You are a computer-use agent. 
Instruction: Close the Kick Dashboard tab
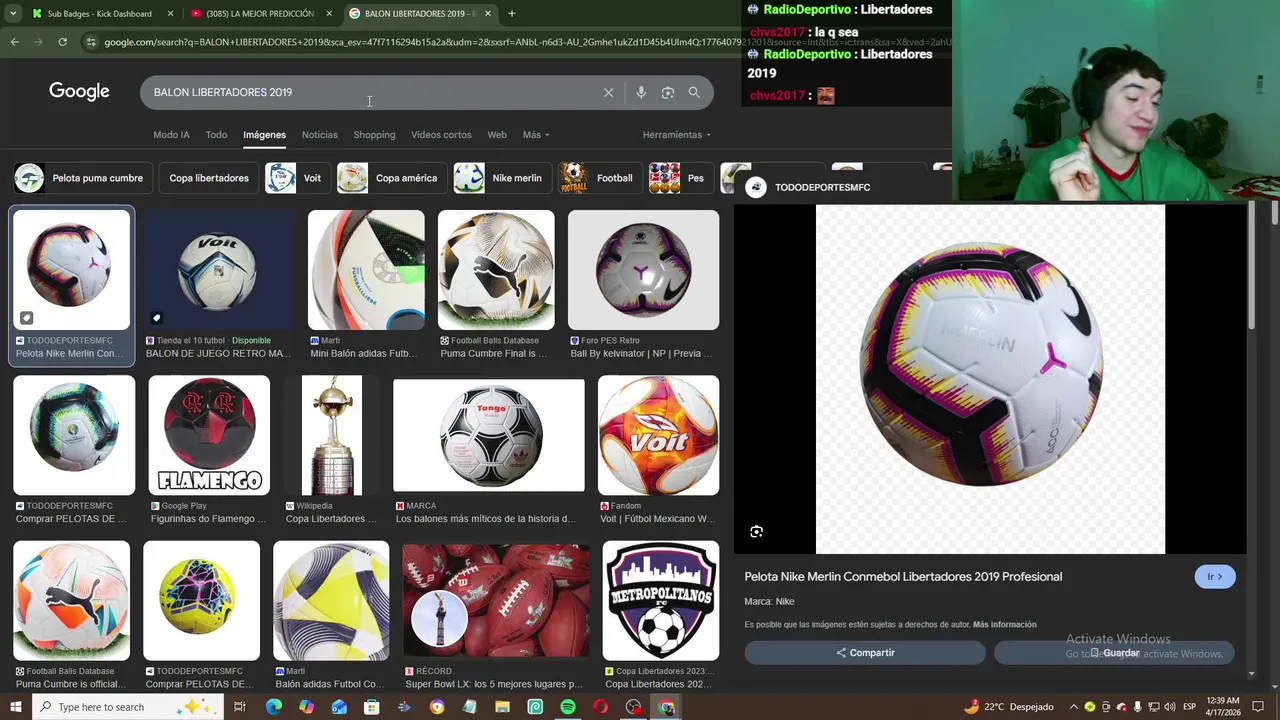(170, 14)
